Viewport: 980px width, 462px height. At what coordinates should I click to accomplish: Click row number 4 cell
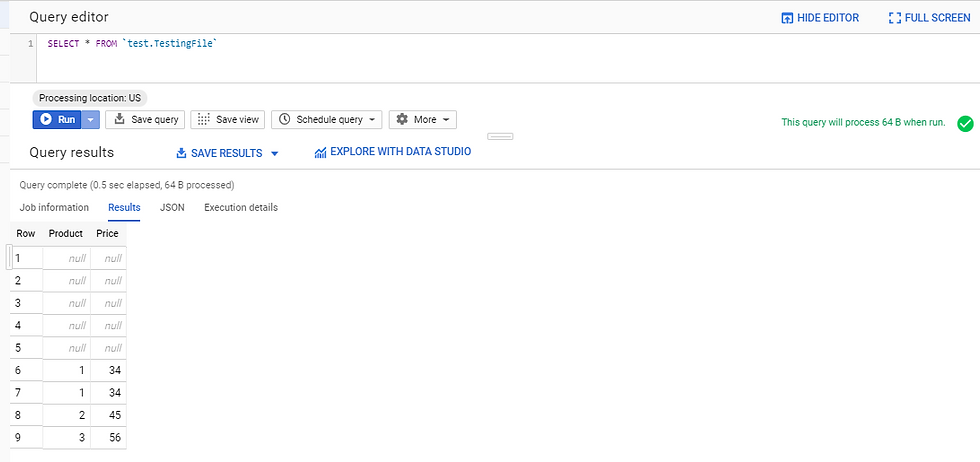[26, 325]
